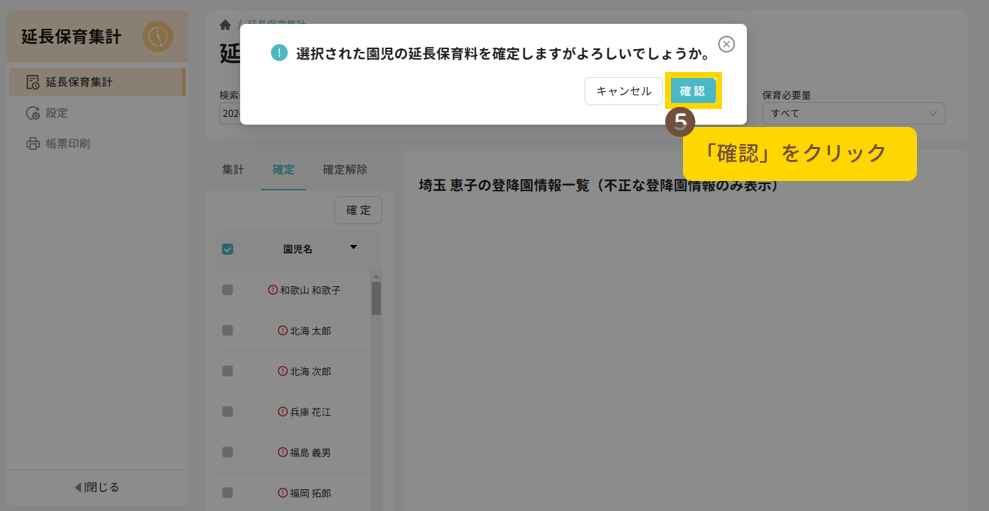Toggle the select-all checkbox in header

[x=227, y=249]
